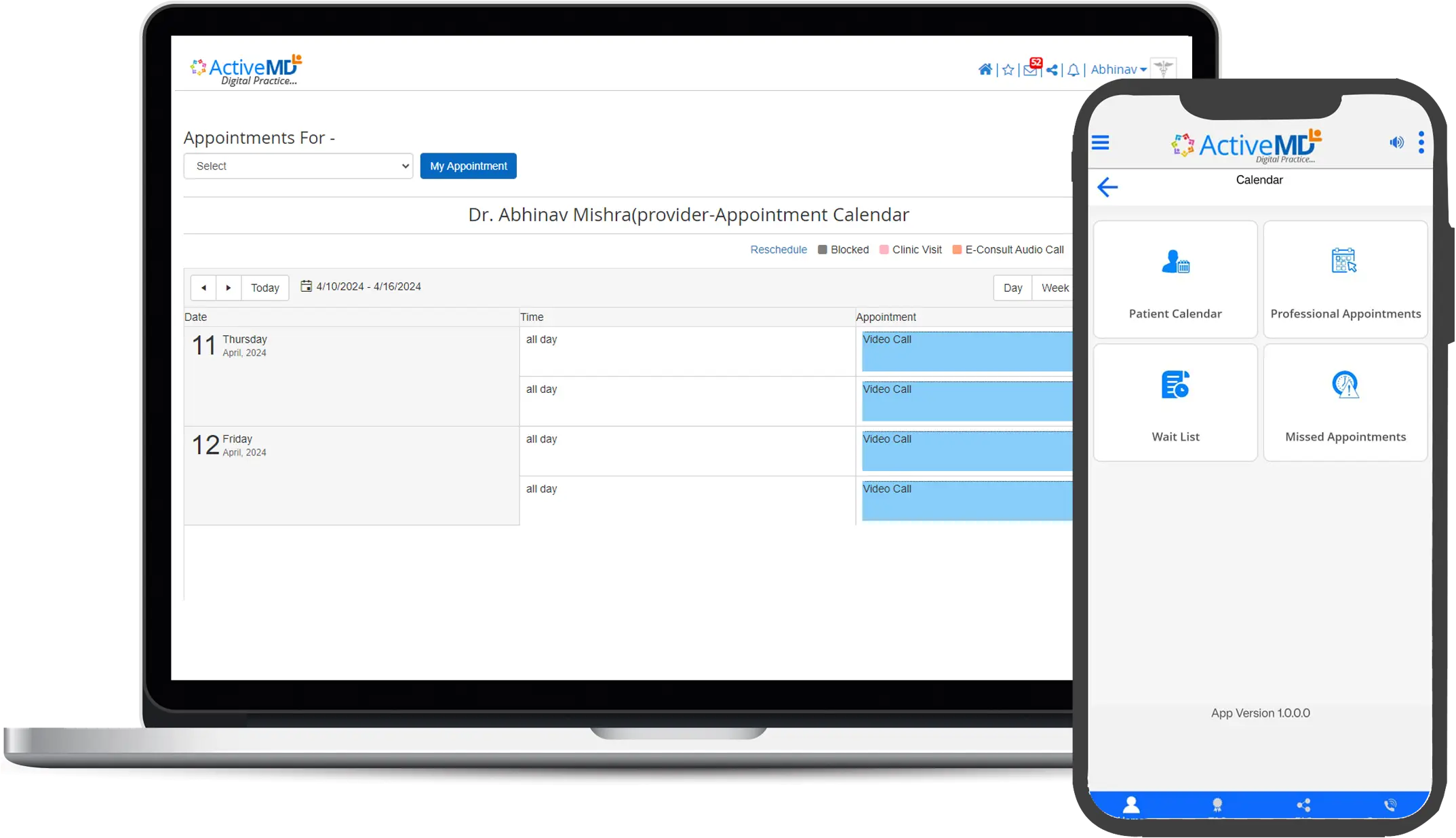Screen dimensions: 1456x838
Task: Click the ActiveMD logo on the phone
Action: pyautogui.click(x=1246, y=145)
